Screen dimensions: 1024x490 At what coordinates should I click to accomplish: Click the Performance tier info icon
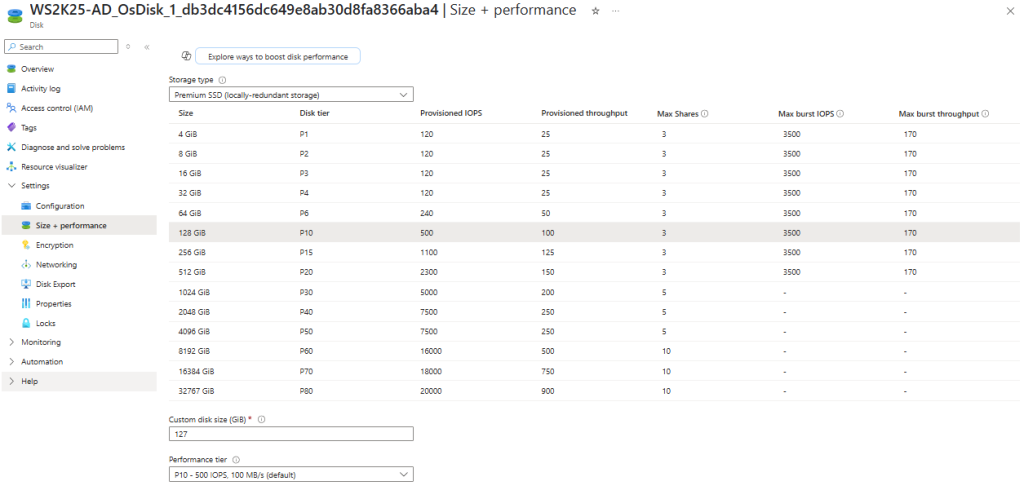(x=236, y=459)
